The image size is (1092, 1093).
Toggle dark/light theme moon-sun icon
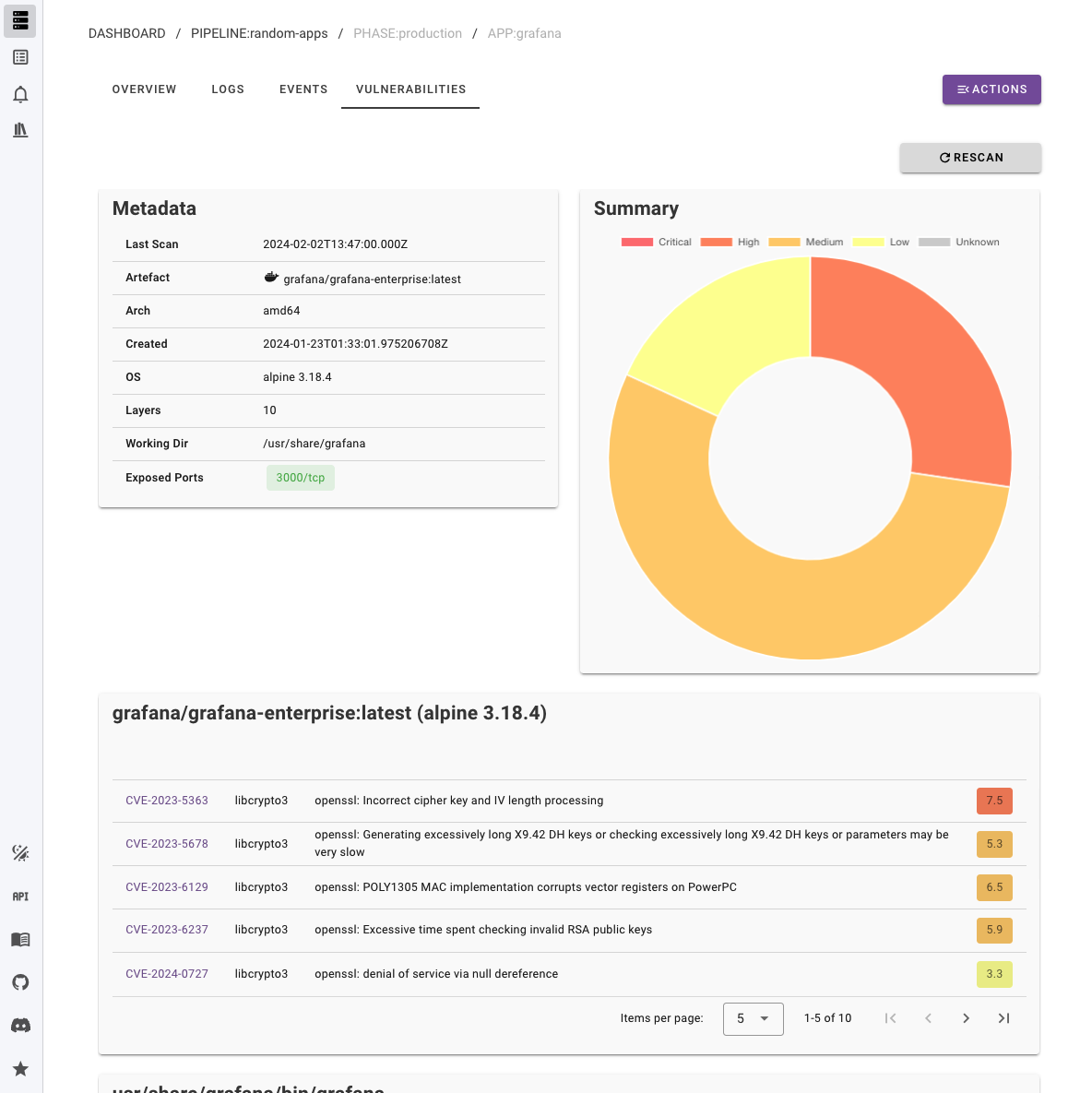[x=20, y=852]
